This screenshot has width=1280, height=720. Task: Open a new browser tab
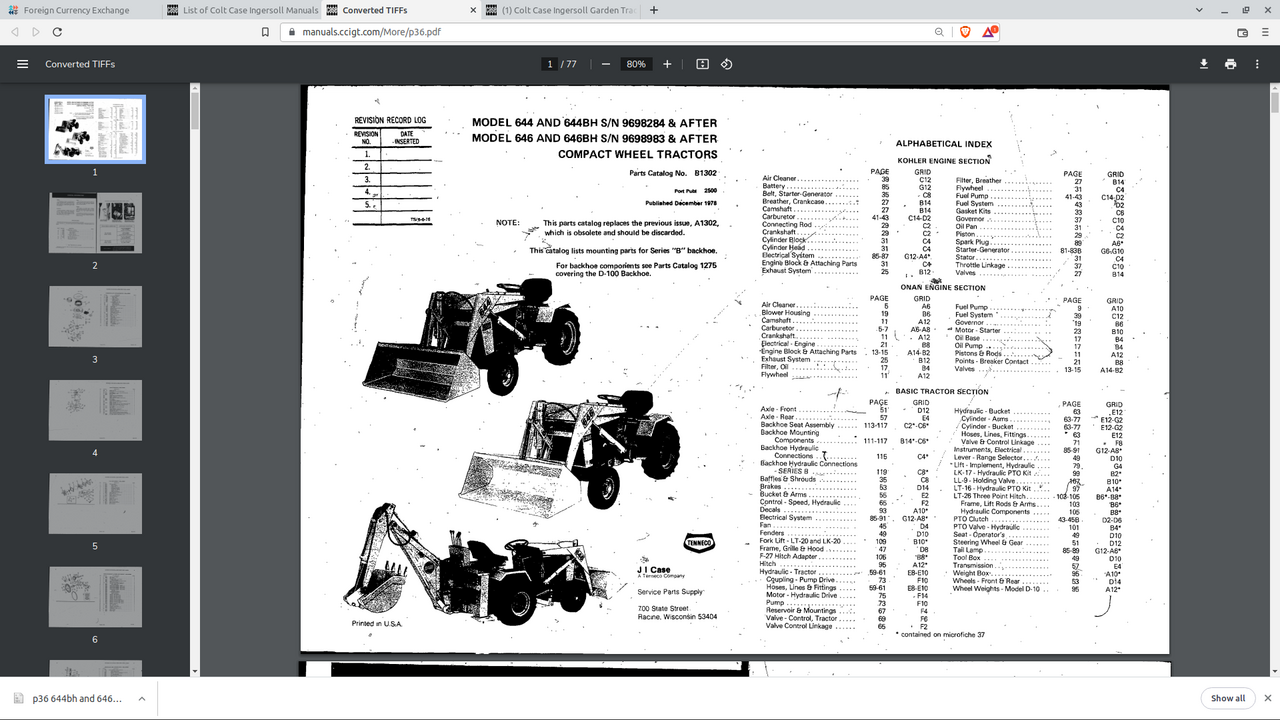[654, 10]
